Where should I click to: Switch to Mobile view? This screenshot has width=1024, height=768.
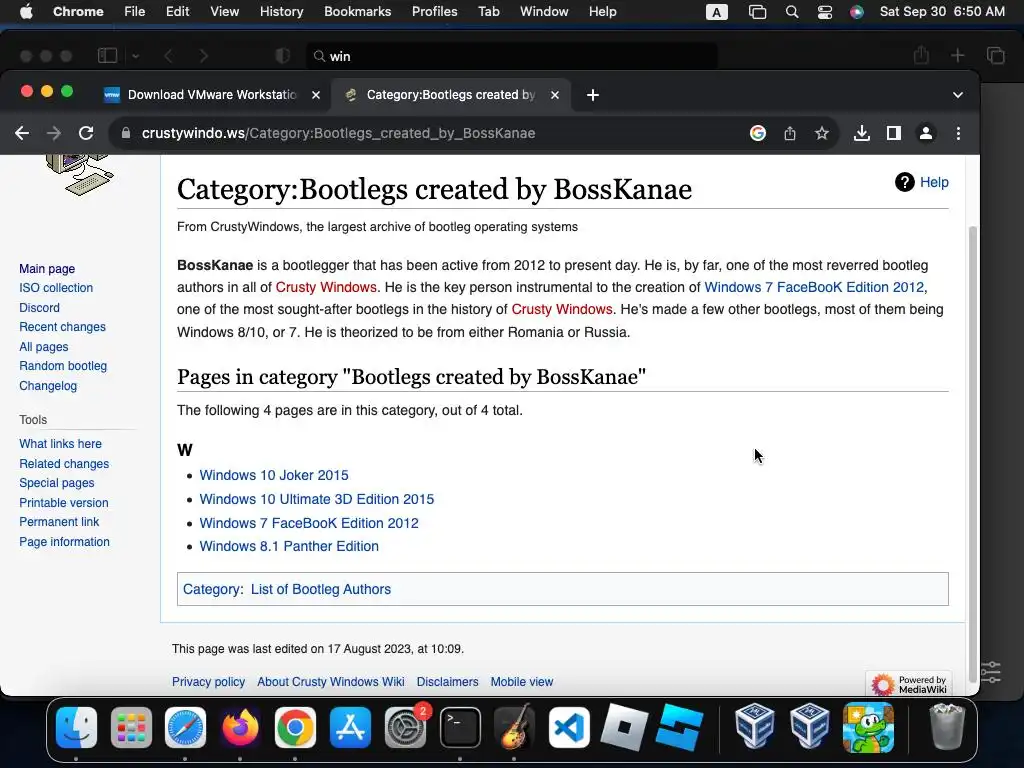[x=522, y=682]
